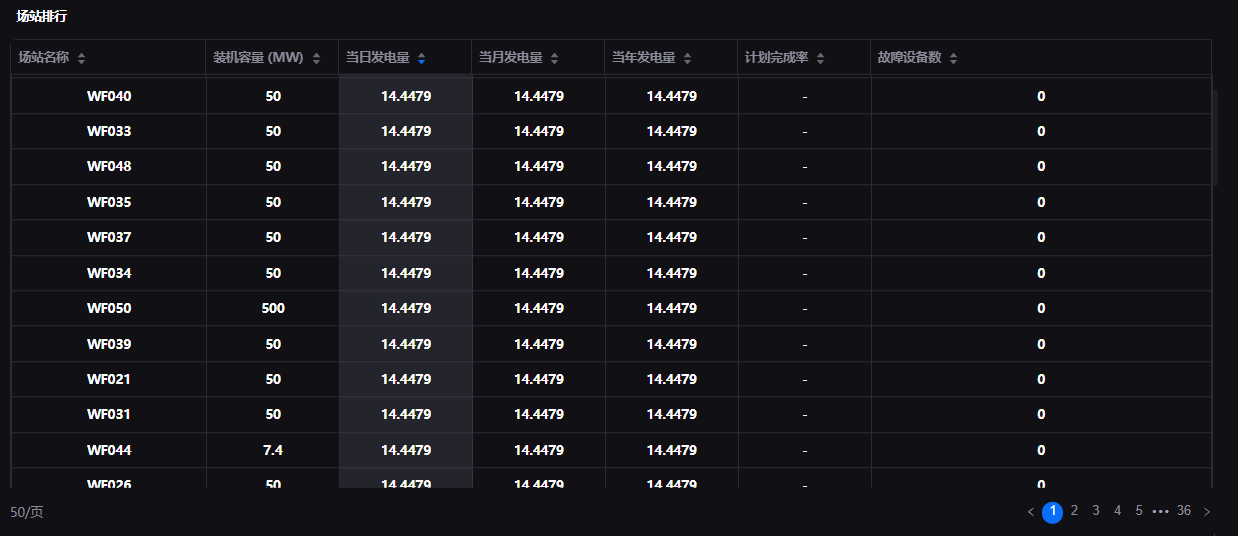
Task: Switch to page 5
Action: 1139,511
